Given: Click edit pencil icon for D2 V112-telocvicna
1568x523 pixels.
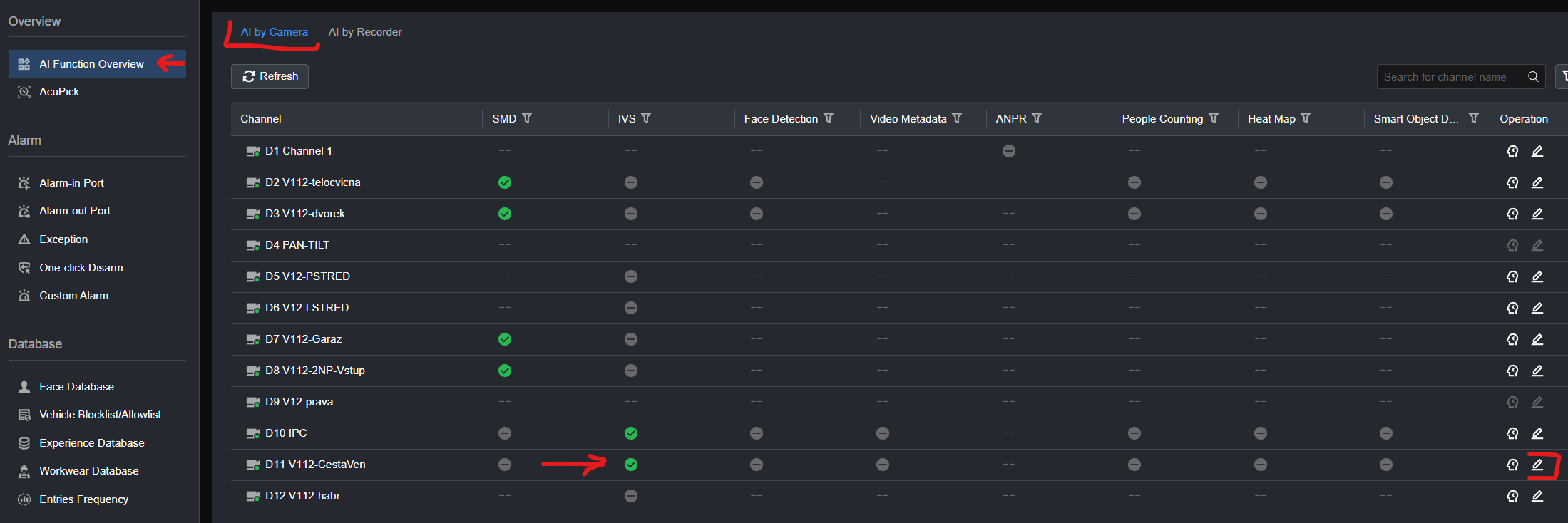Looking at the screenshot, I should point(1537,182).
